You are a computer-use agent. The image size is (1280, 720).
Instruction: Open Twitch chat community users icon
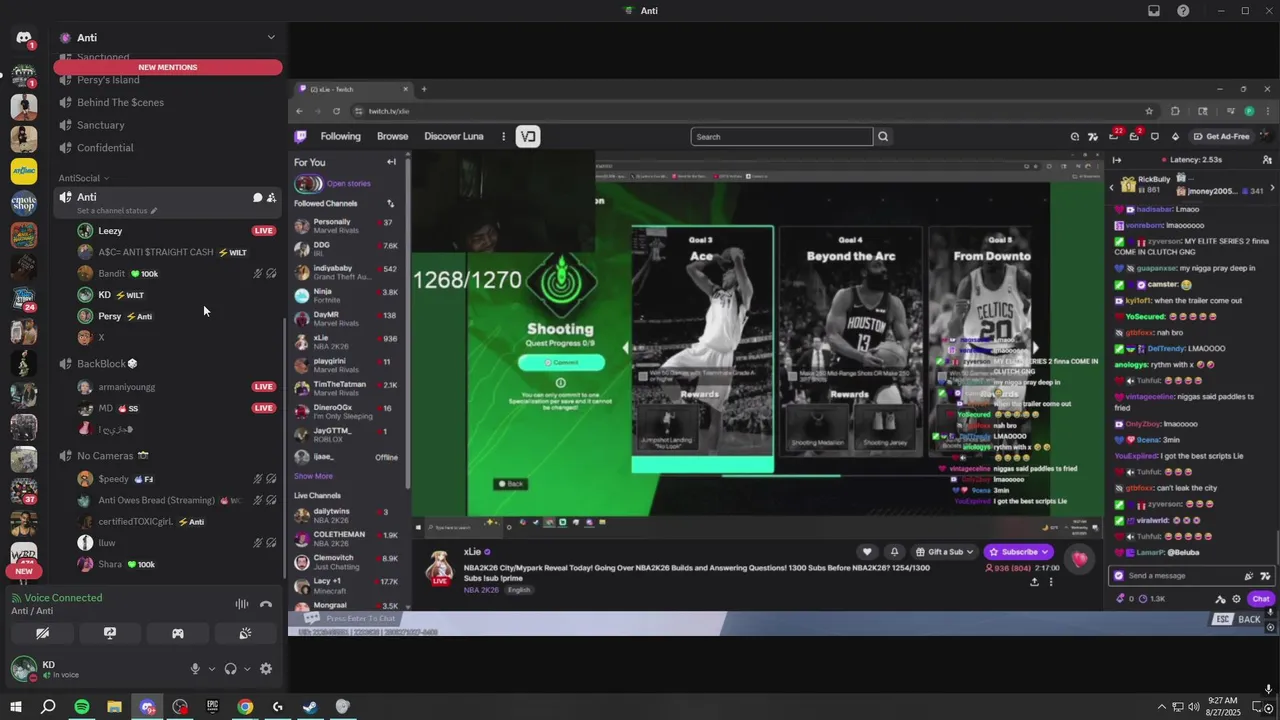pos(1267,160)
